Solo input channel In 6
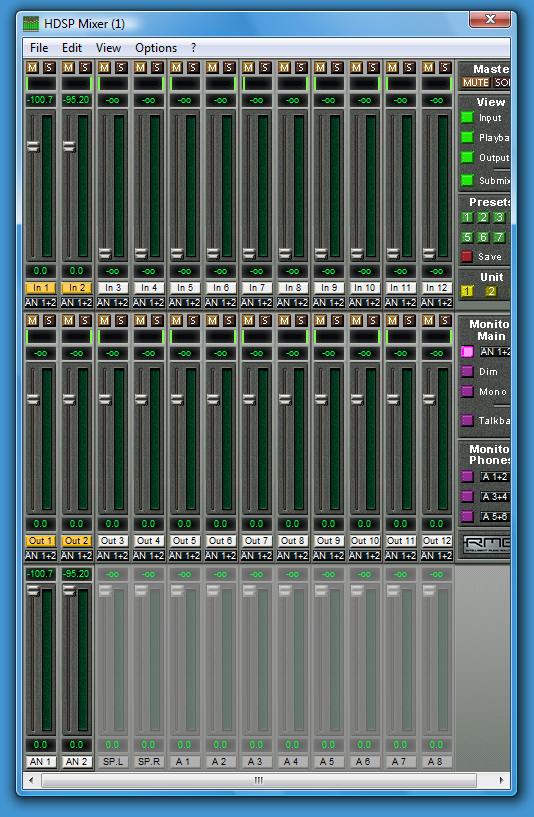 [229, 67]
